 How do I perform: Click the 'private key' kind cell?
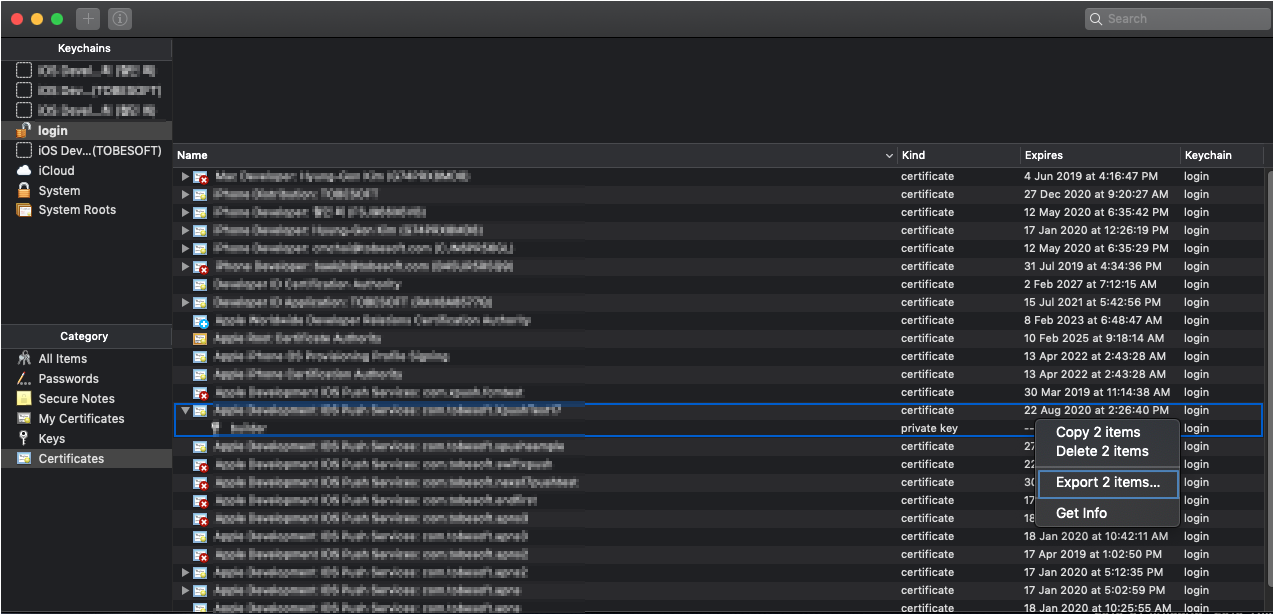[927, 428]
